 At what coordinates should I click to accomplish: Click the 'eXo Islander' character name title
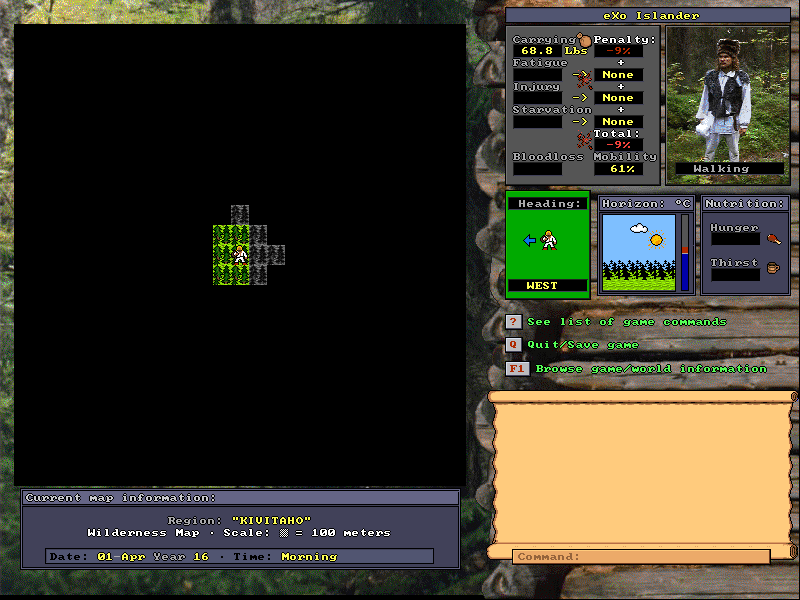point(651,15)
